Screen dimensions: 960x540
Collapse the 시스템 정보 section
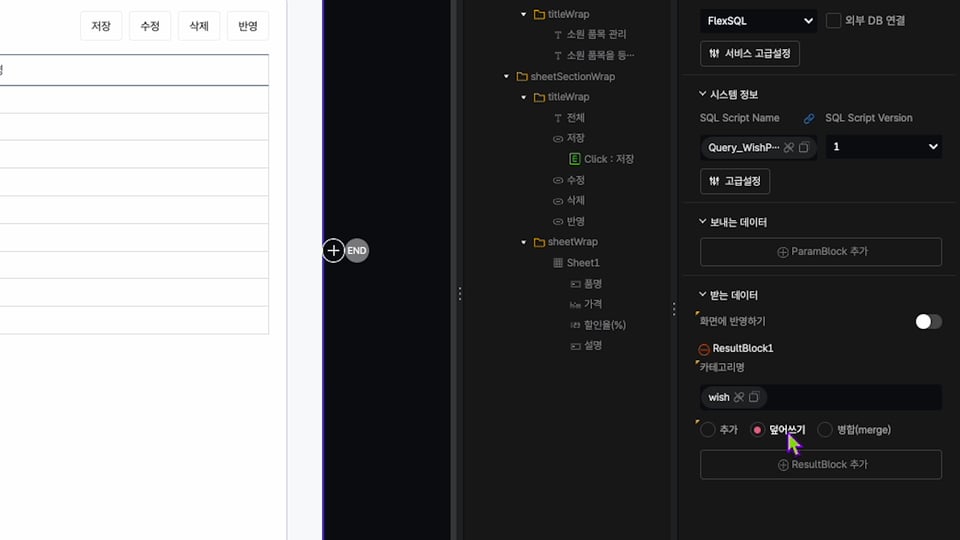pos(702,94)
